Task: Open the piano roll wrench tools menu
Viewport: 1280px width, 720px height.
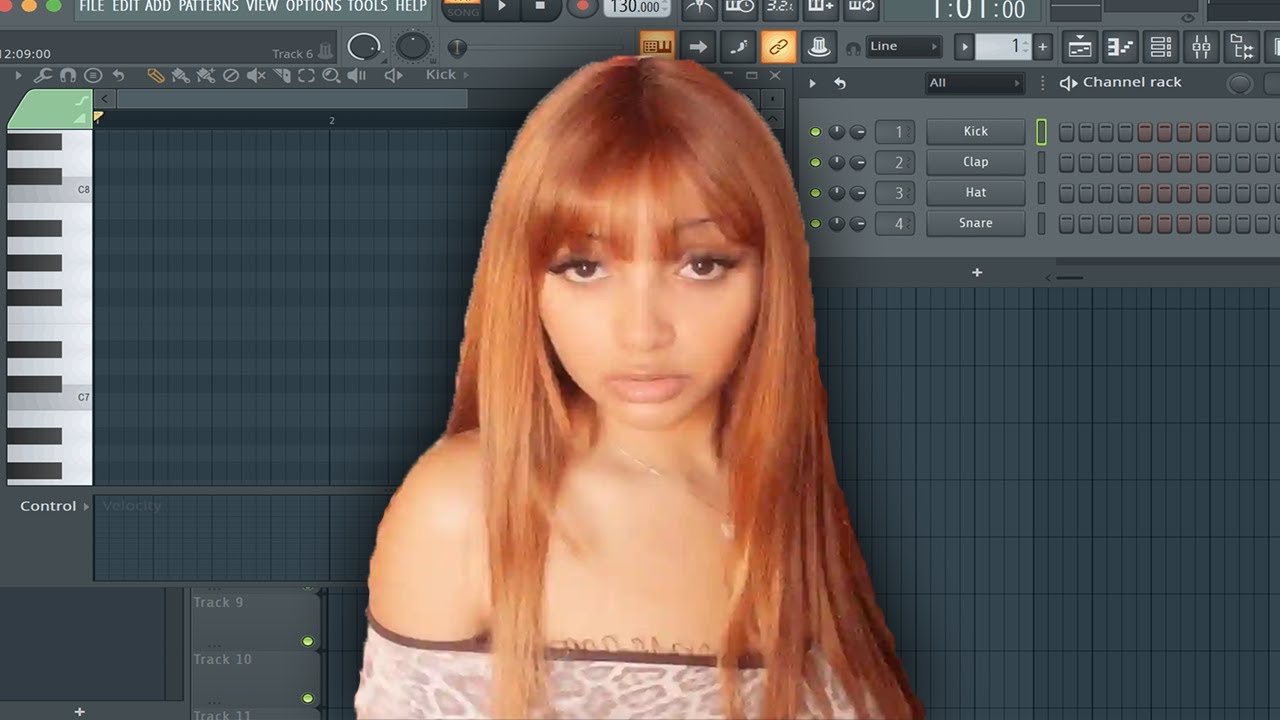Action: (x=43, y=75)
